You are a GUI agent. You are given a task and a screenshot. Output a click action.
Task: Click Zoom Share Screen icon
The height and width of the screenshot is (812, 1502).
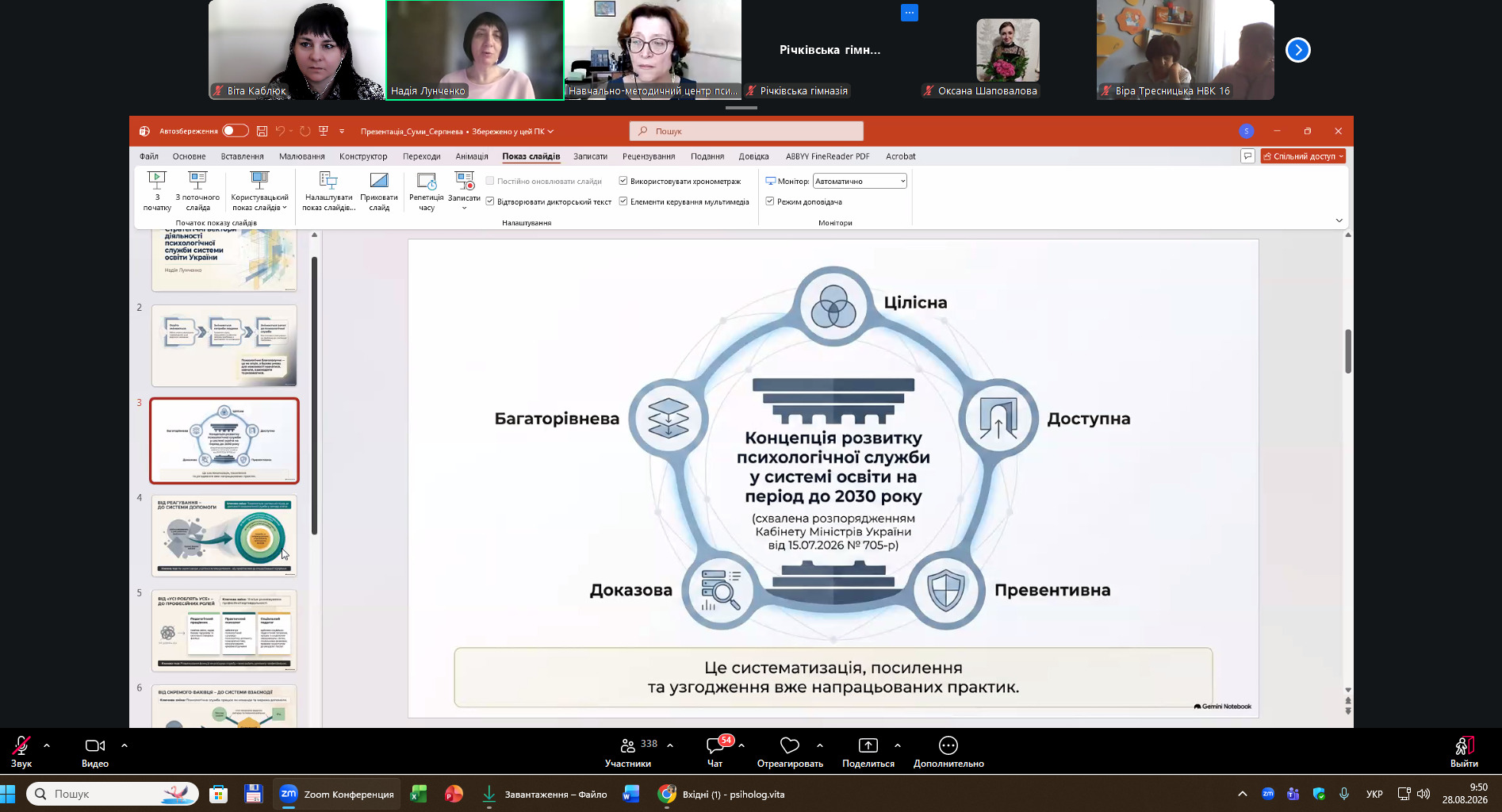[x=868, y=745]
